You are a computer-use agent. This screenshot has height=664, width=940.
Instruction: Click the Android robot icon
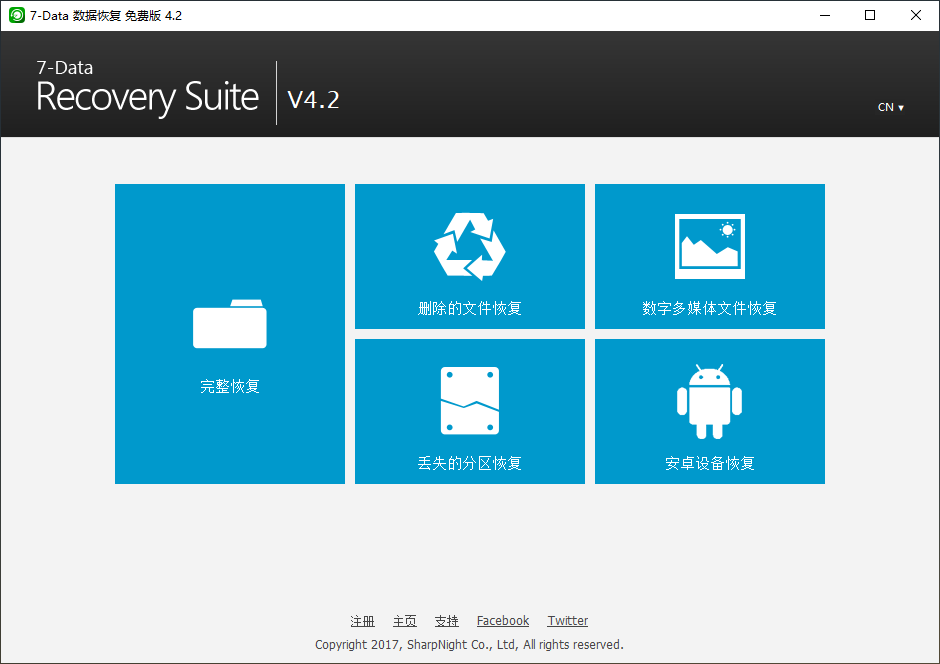(709, 401)
